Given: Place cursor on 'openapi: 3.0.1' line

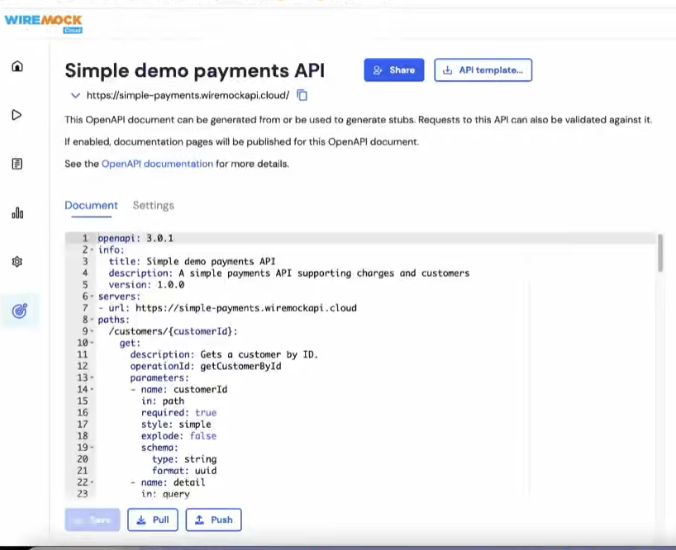Looking at the screenshot, I should (135, 238).
